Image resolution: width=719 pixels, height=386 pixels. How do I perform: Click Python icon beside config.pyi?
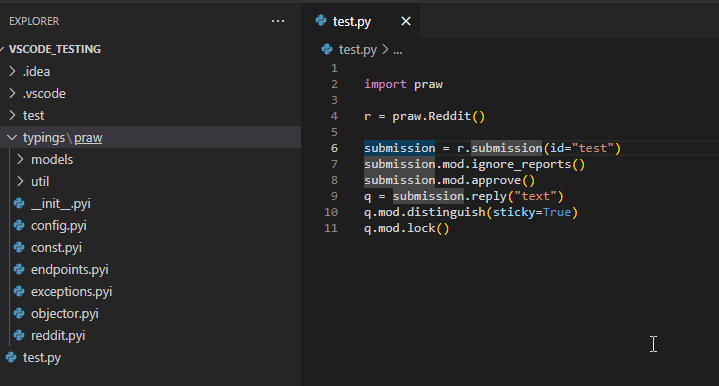click(x=19, y=225)
